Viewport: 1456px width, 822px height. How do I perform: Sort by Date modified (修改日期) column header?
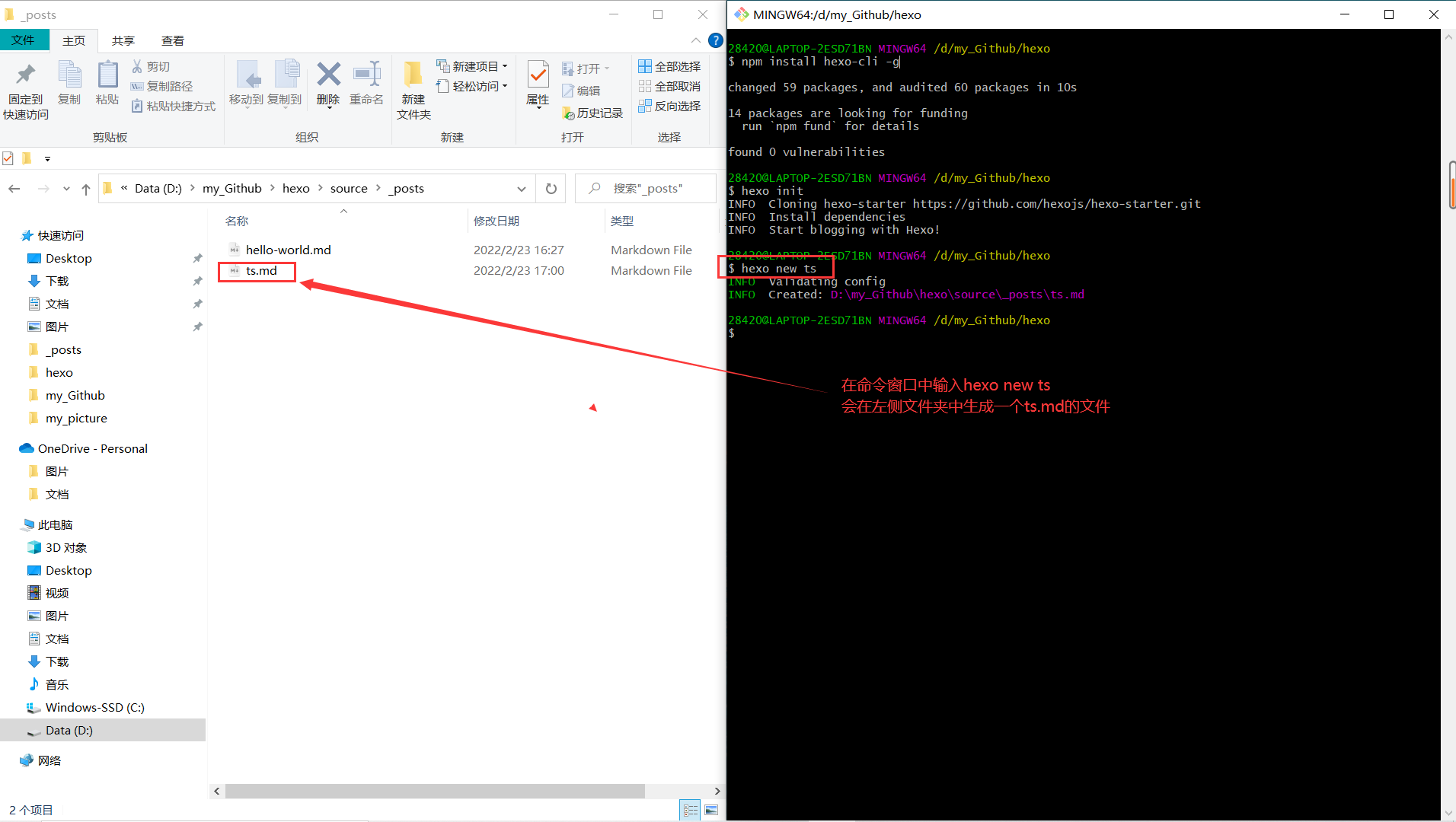click(497, 221)
